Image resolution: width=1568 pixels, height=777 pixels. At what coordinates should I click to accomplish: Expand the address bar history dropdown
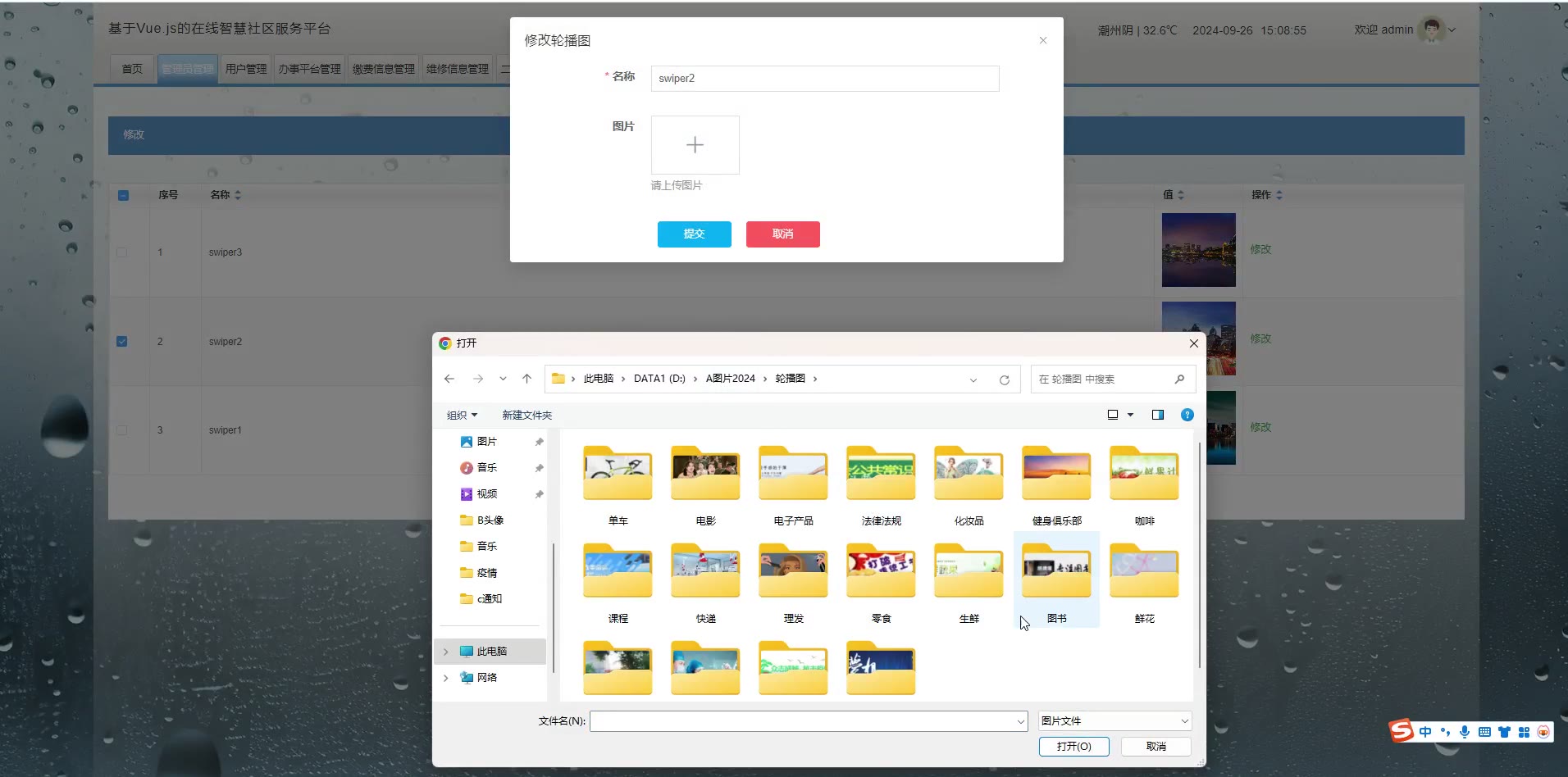tap(973, 379)
